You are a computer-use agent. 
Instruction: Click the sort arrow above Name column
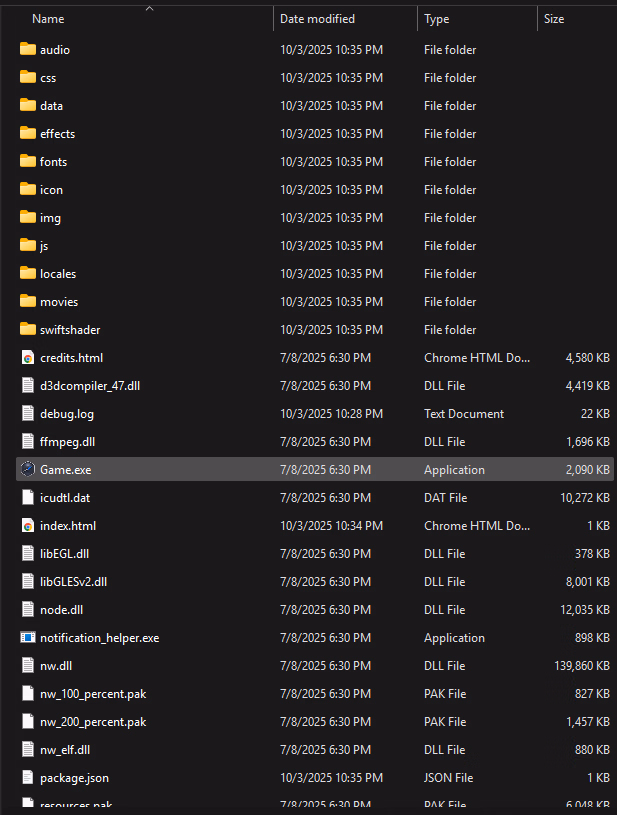(149, 8)
